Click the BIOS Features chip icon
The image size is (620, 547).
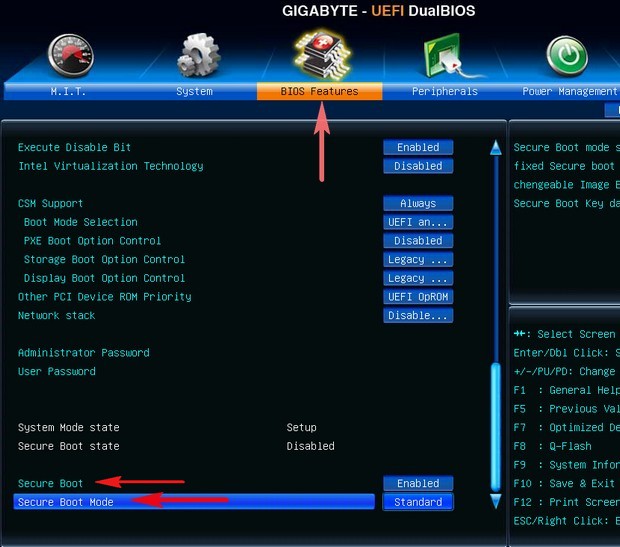pos(323,54)
